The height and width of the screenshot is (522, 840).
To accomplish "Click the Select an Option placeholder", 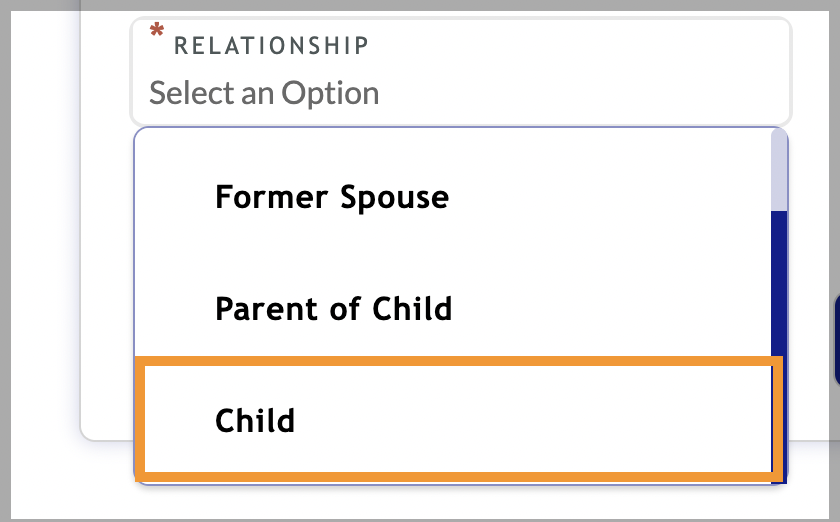I will point(264,94).
